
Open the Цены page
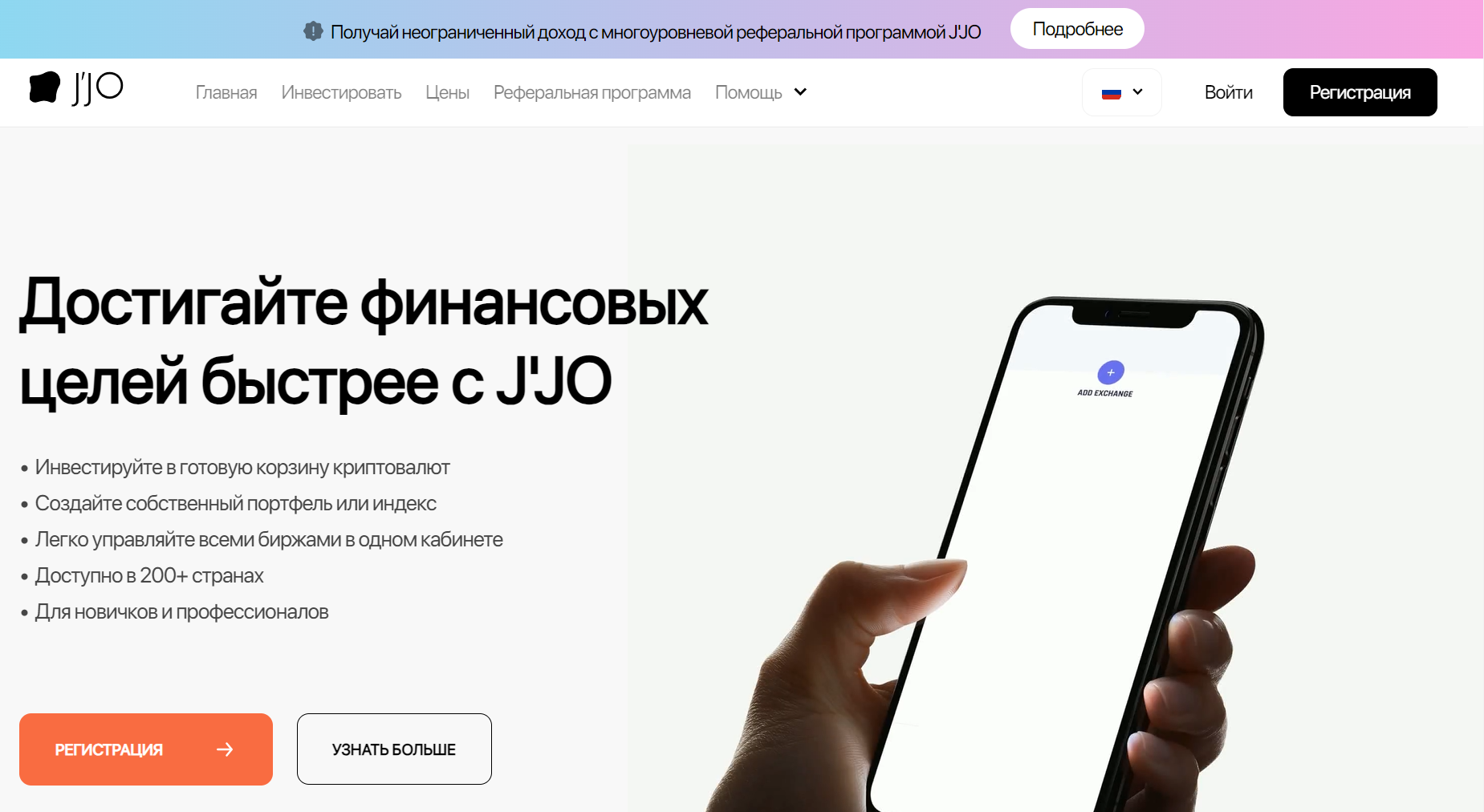[447, 92]
